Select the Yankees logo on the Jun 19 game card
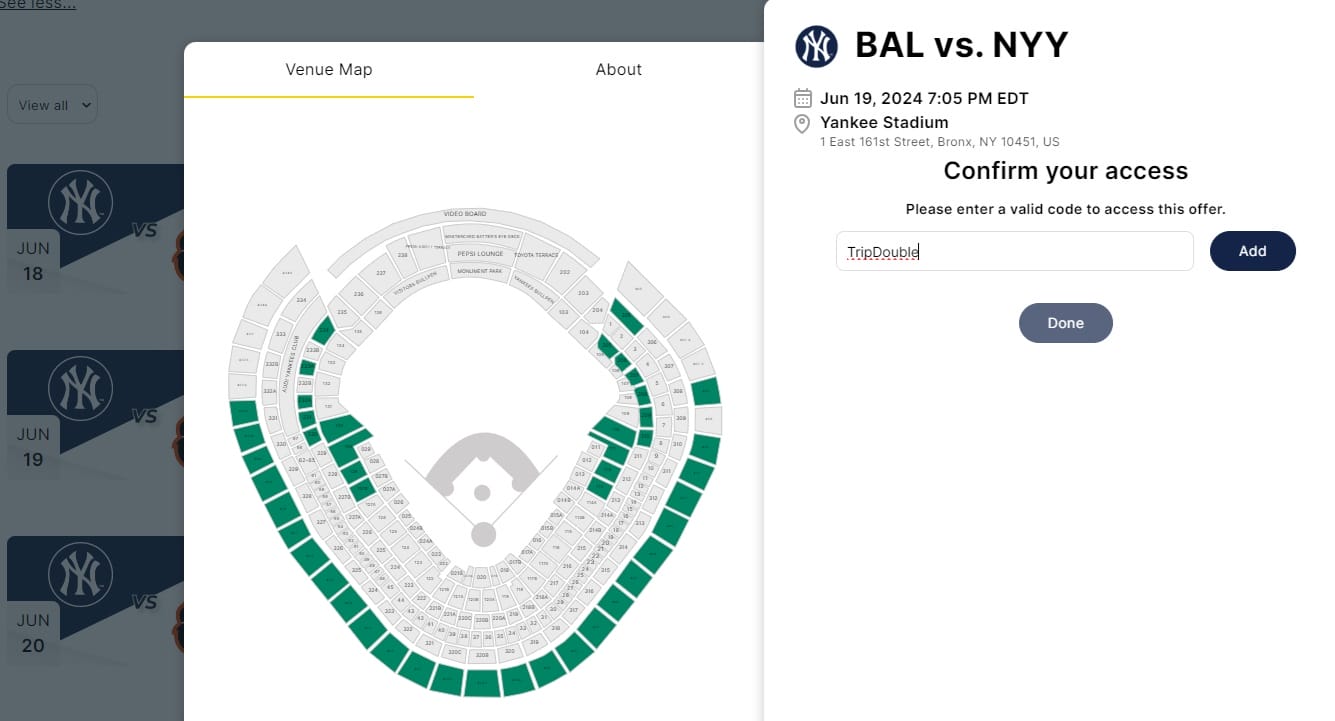Image resolution: width=1335 pixels, height=721 pixels. [80, 388]
